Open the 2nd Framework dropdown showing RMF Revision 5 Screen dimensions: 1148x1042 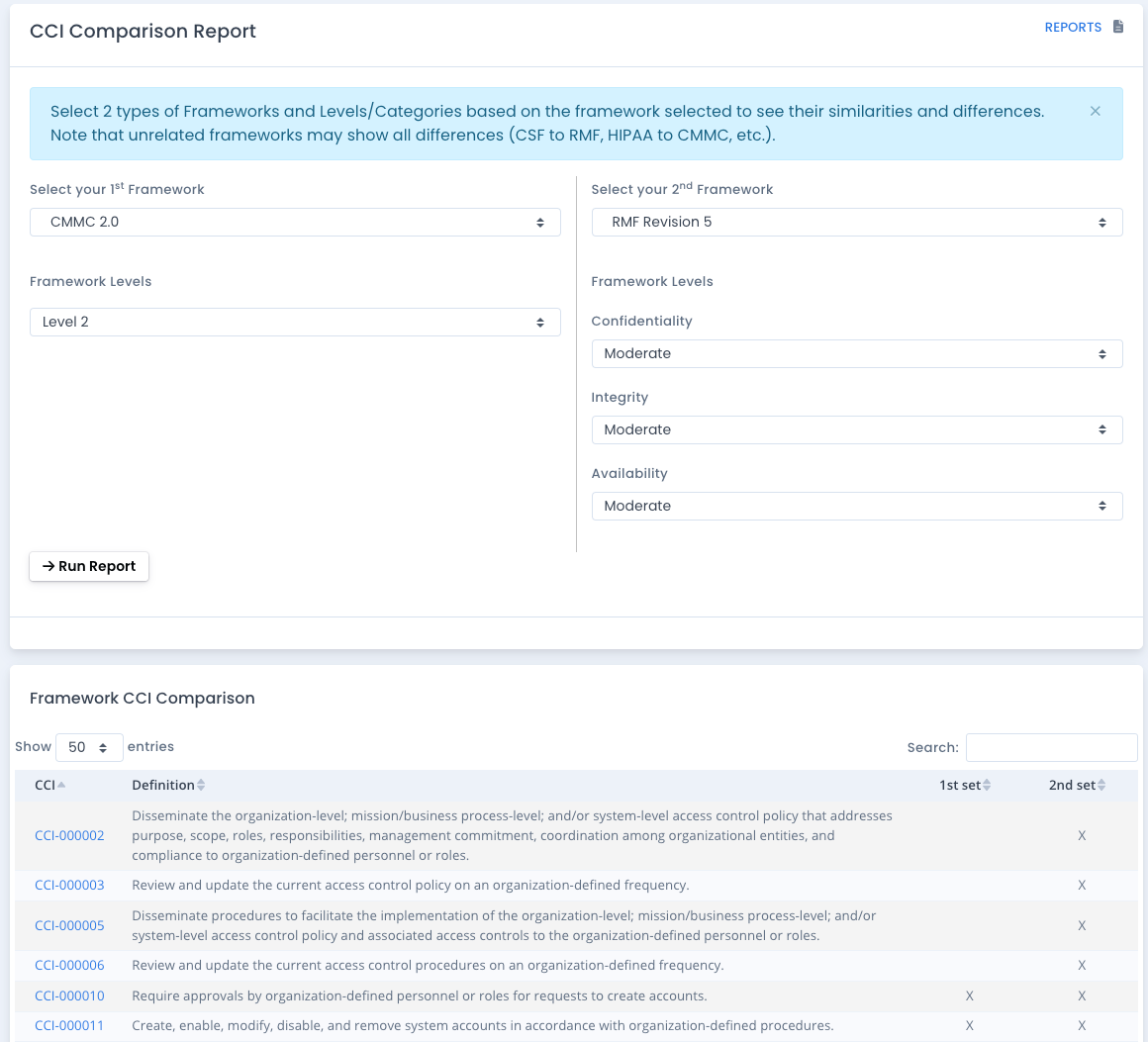(x=857, y=222)
